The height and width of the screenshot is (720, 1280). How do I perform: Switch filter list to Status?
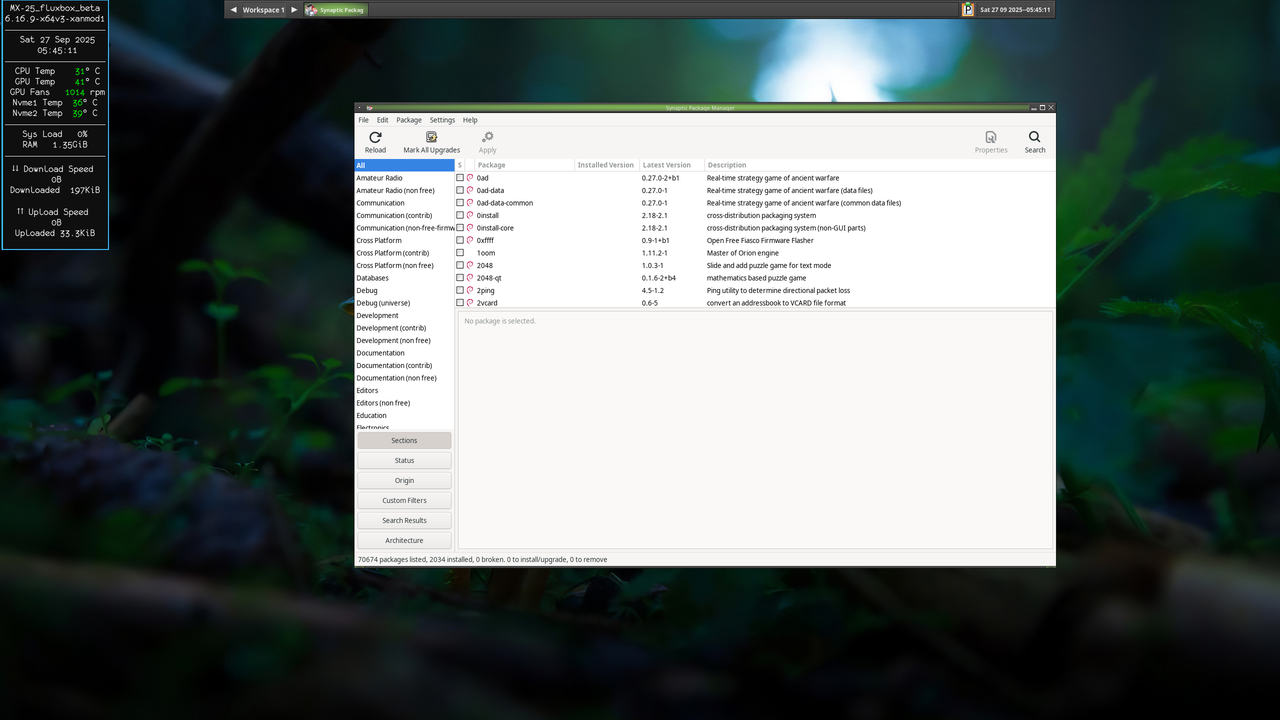click(x=404, y=460)
